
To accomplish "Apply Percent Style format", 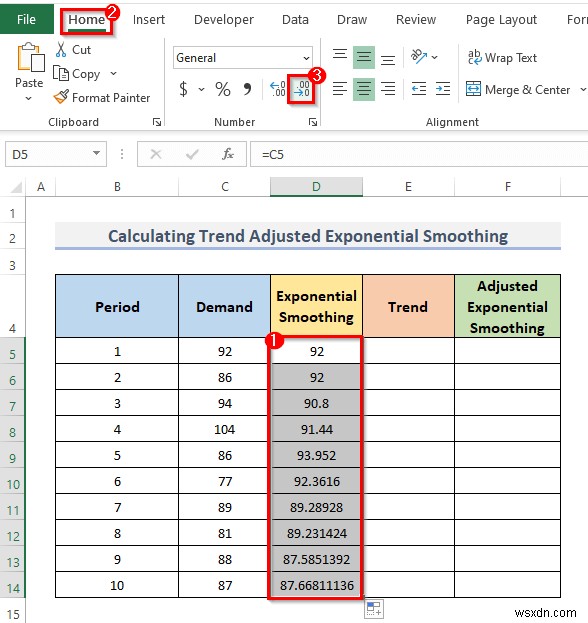I will pos(222,89).
